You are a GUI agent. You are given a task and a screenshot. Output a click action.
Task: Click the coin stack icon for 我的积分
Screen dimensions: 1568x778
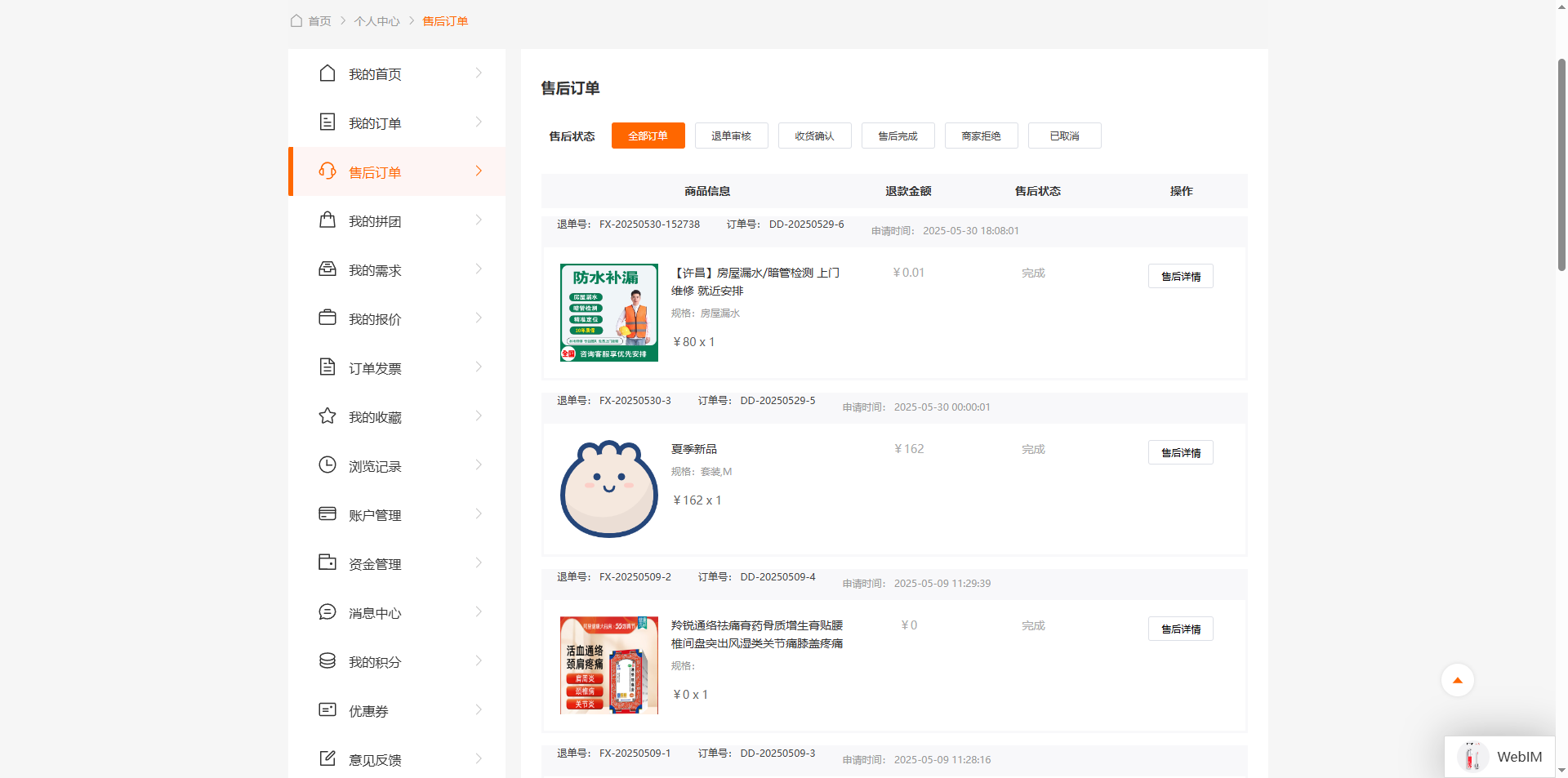pyautogui.click(x=327, y=661)
